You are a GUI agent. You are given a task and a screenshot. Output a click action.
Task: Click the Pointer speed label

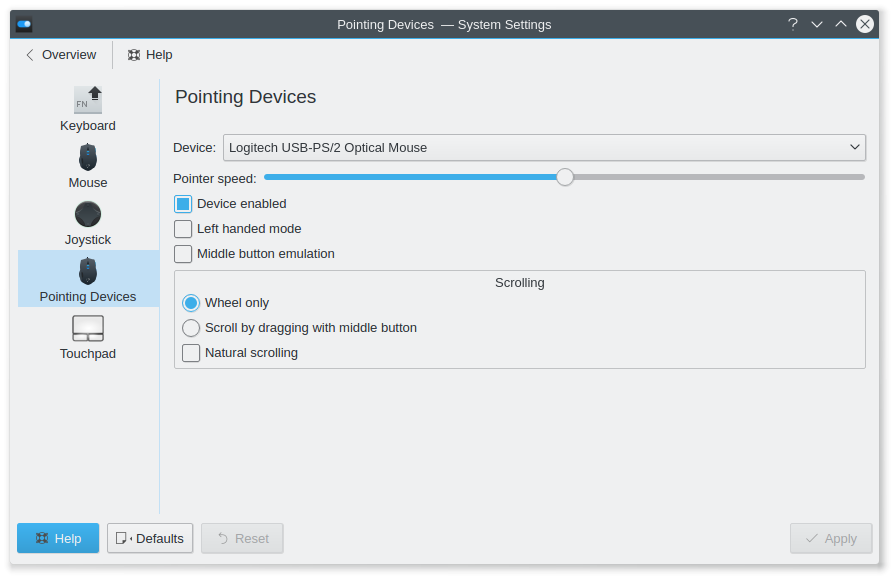coord(215,179)
